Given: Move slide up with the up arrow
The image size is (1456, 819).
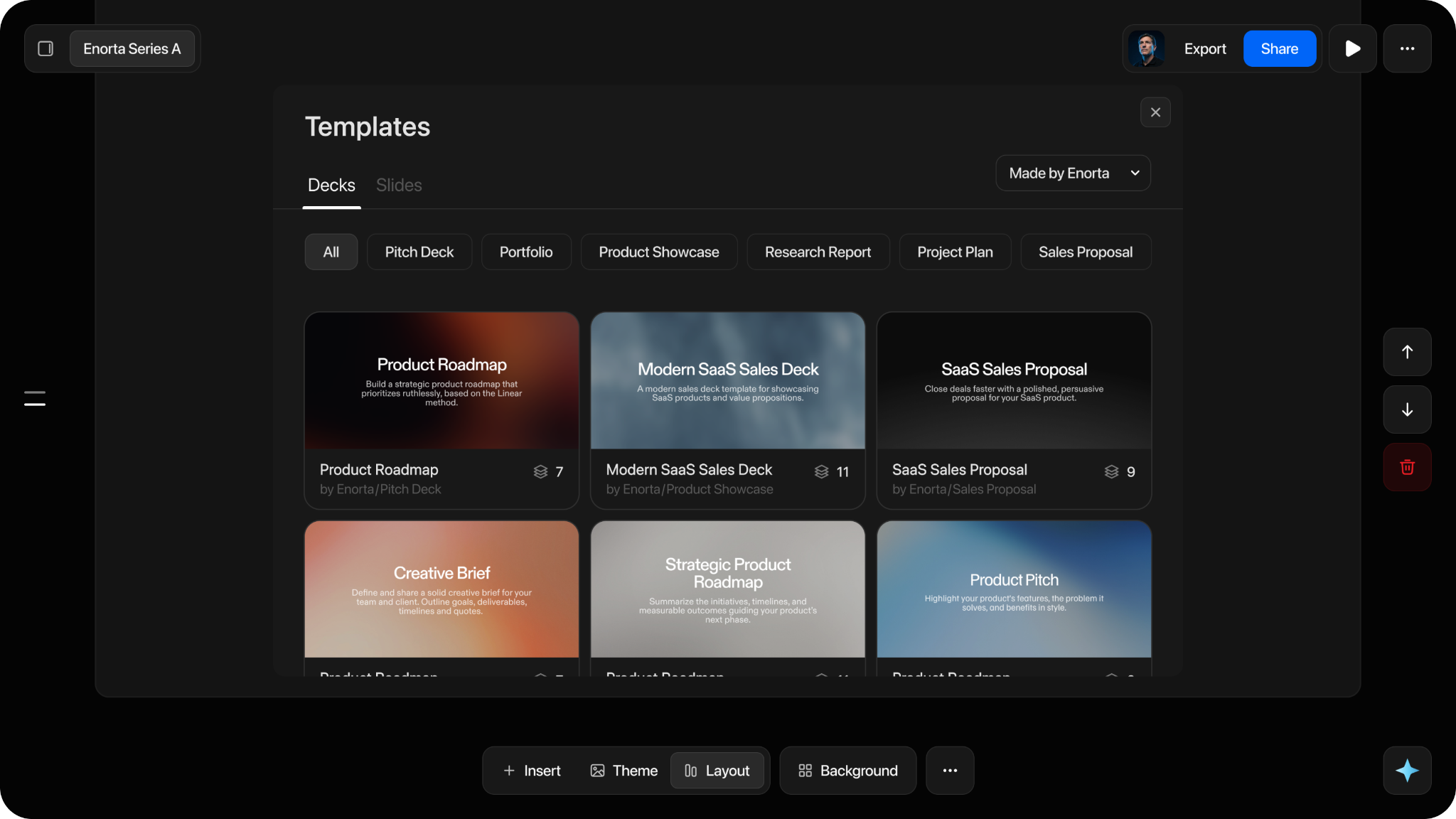Looking at the screenshot, I should tap(1407, 352).
